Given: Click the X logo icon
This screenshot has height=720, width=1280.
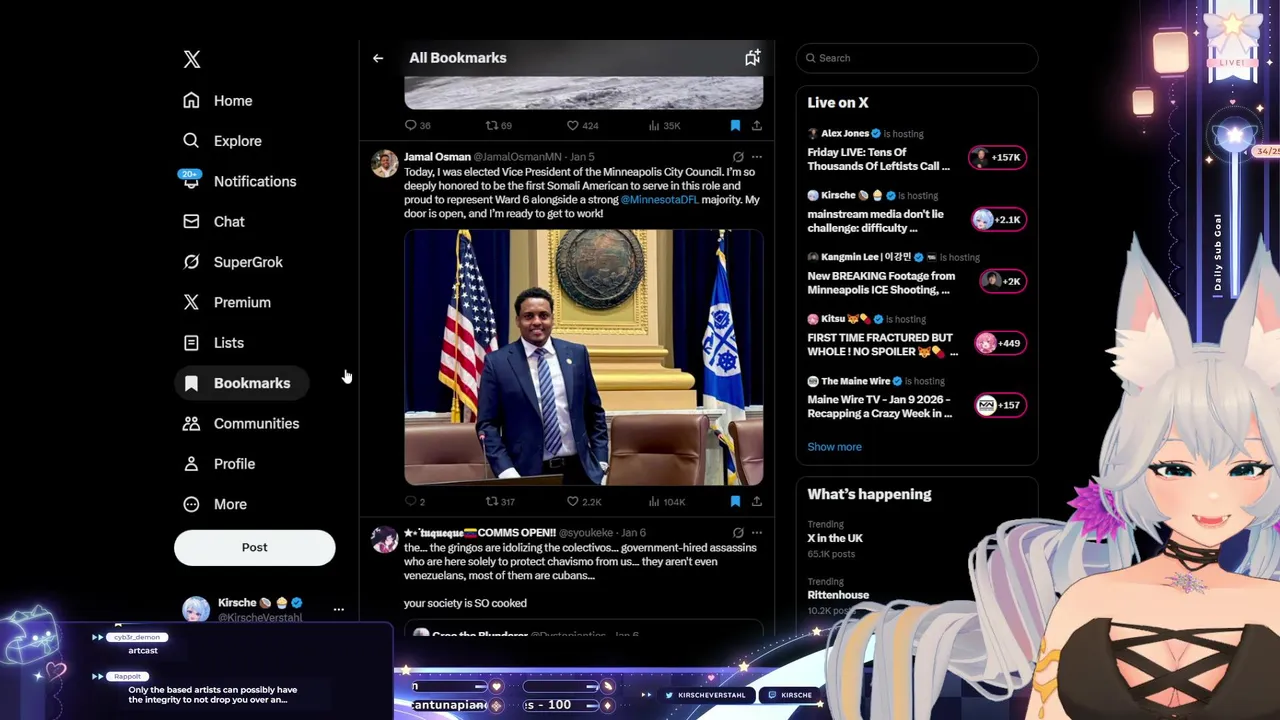Looking at the screenshot, I should [x=192, y=59].
